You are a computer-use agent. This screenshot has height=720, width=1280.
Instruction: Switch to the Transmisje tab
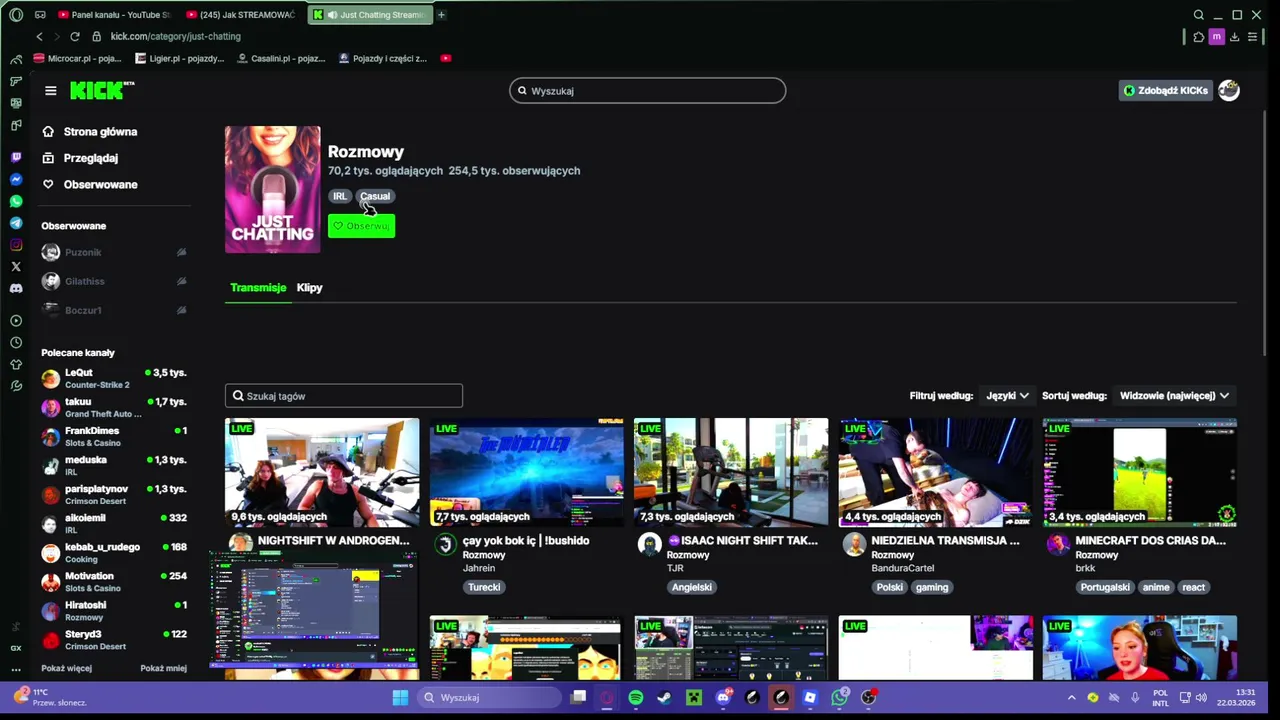pos(258,288)
